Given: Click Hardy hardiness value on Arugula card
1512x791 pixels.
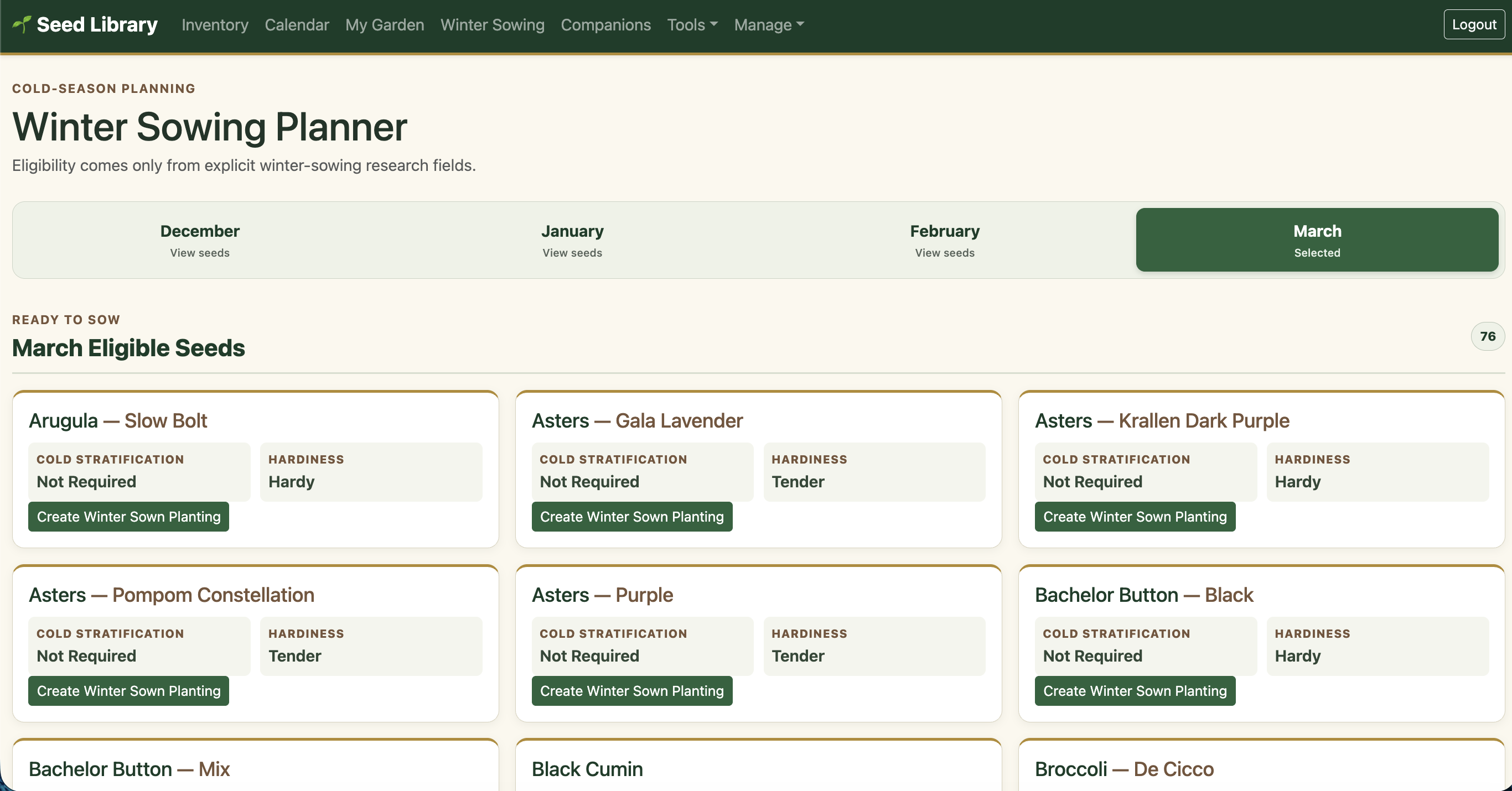Looking at the screenshot, I should (x=292, y=482).
